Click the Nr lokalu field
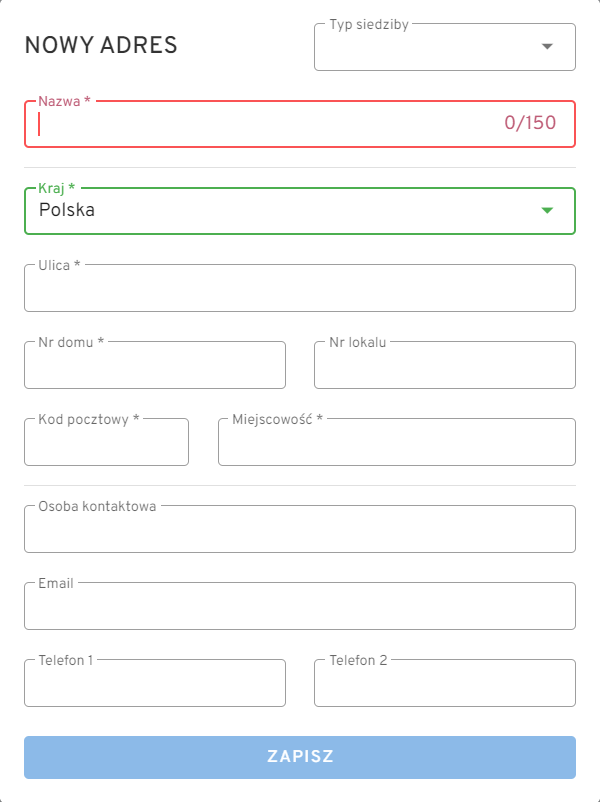This screenshot has width=600, height=802. click(x=445, y=366)
